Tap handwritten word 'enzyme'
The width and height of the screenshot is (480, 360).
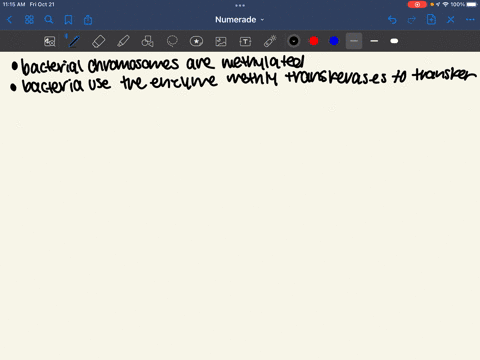point(184,82)
